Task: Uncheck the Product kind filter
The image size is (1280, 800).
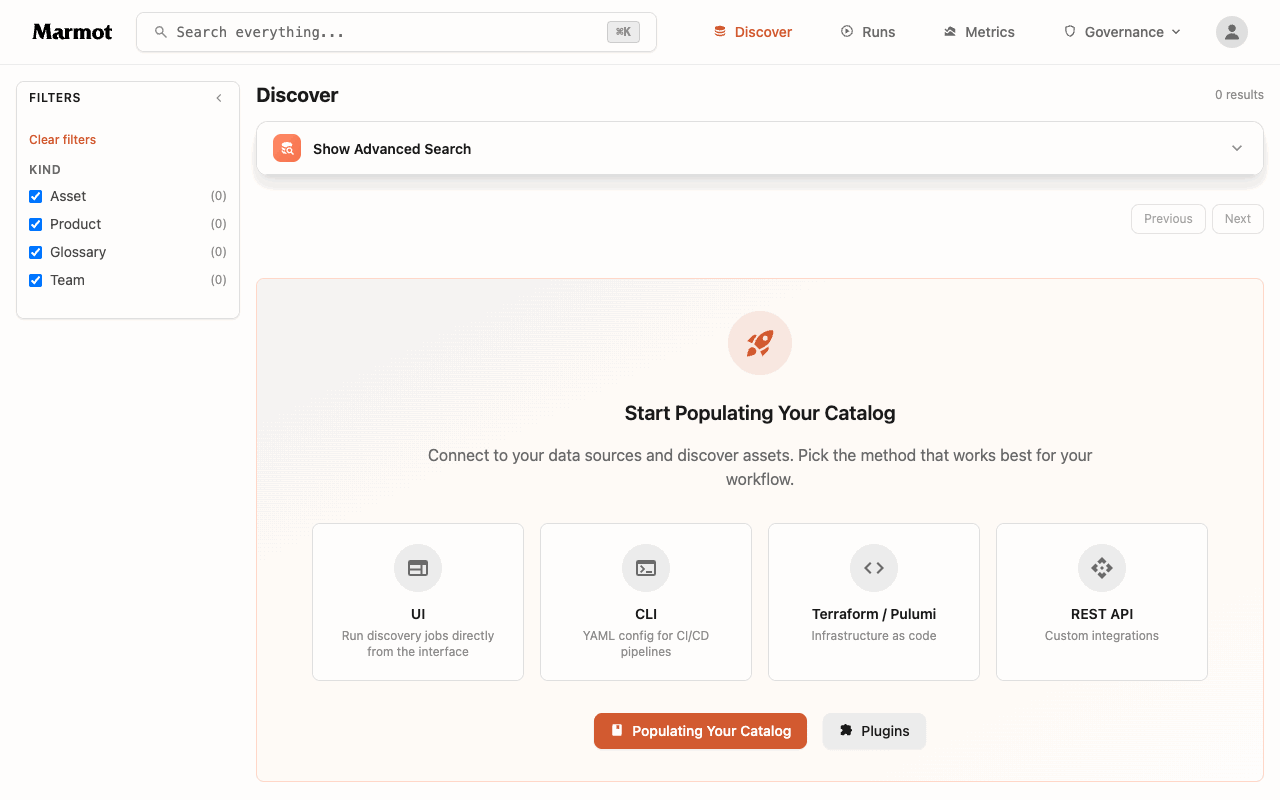Action: (36, 224)
